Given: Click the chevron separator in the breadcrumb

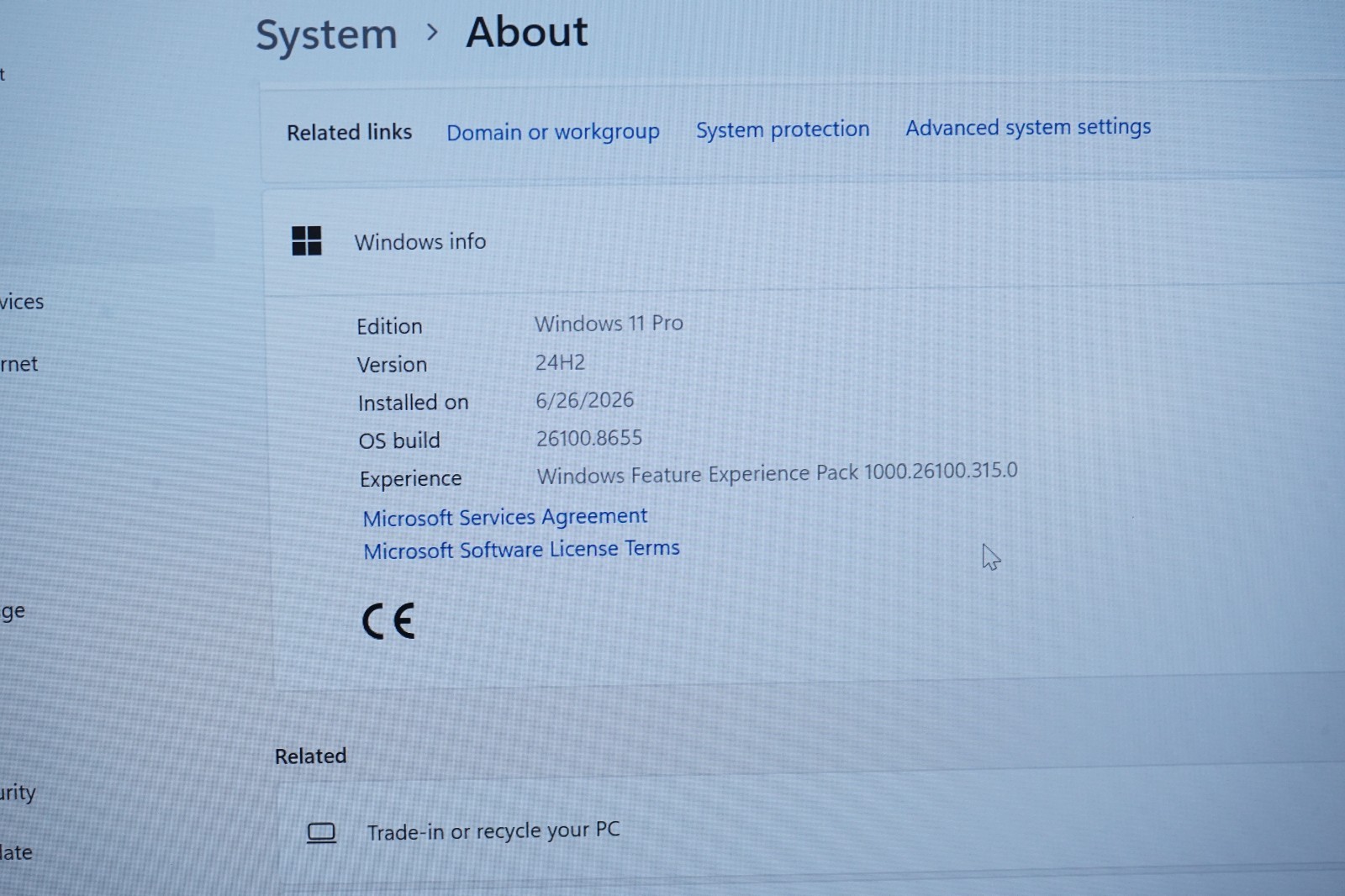Looking at the screenshot, I should pyautogui.click(x=432, y=33).
